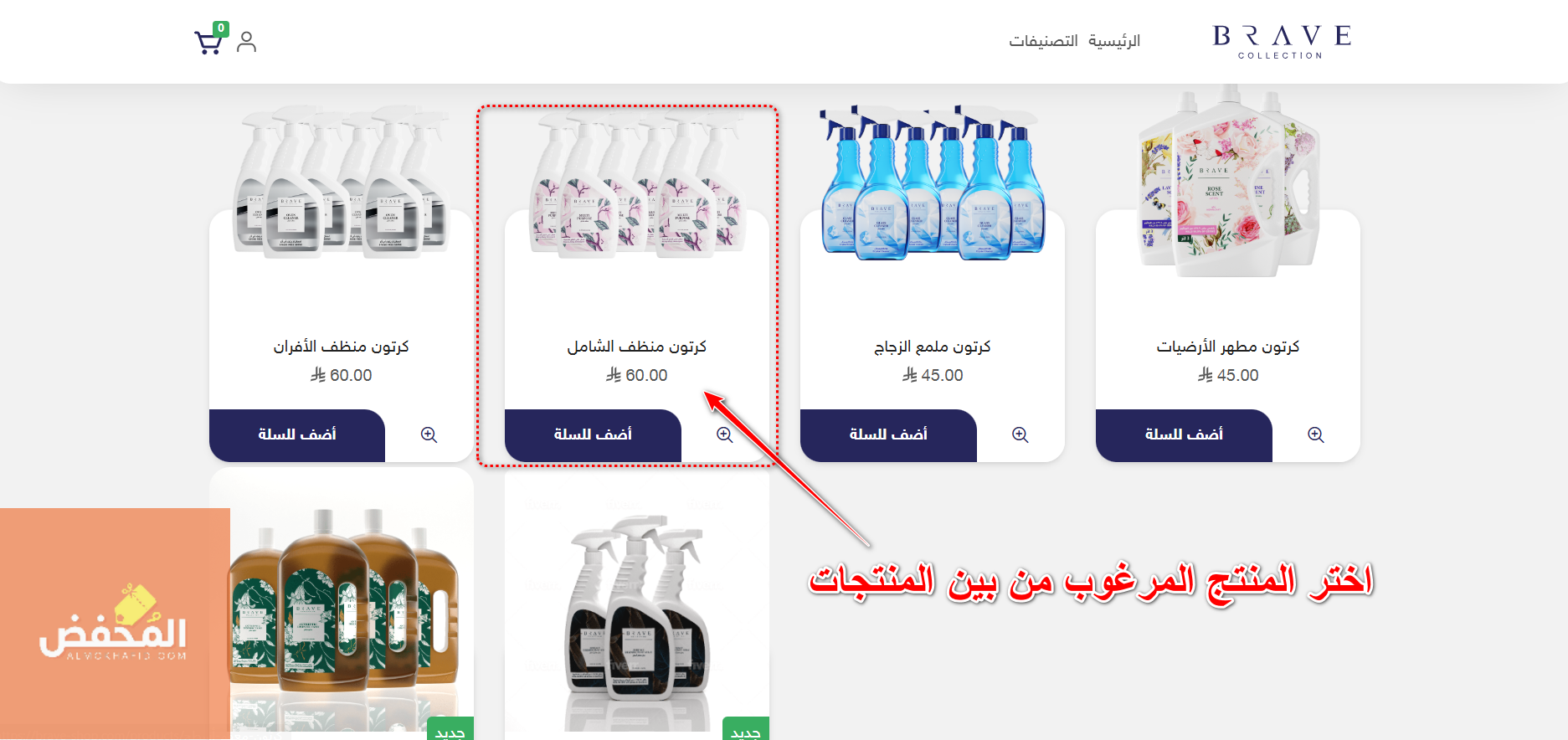The height and width of the screenshot is (740, 1568).
Task: Select the blue glass cleaner bottles image
Action: pos(933,182)
